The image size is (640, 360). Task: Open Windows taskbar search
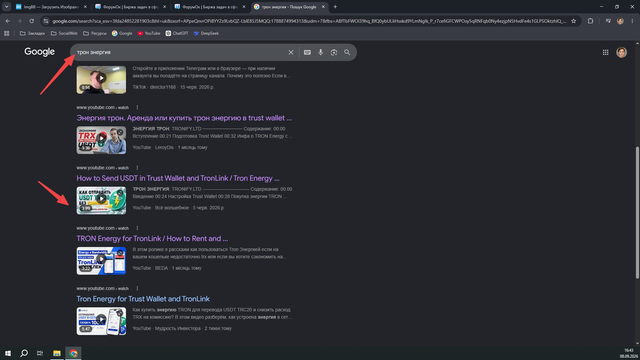coord(24,353)
